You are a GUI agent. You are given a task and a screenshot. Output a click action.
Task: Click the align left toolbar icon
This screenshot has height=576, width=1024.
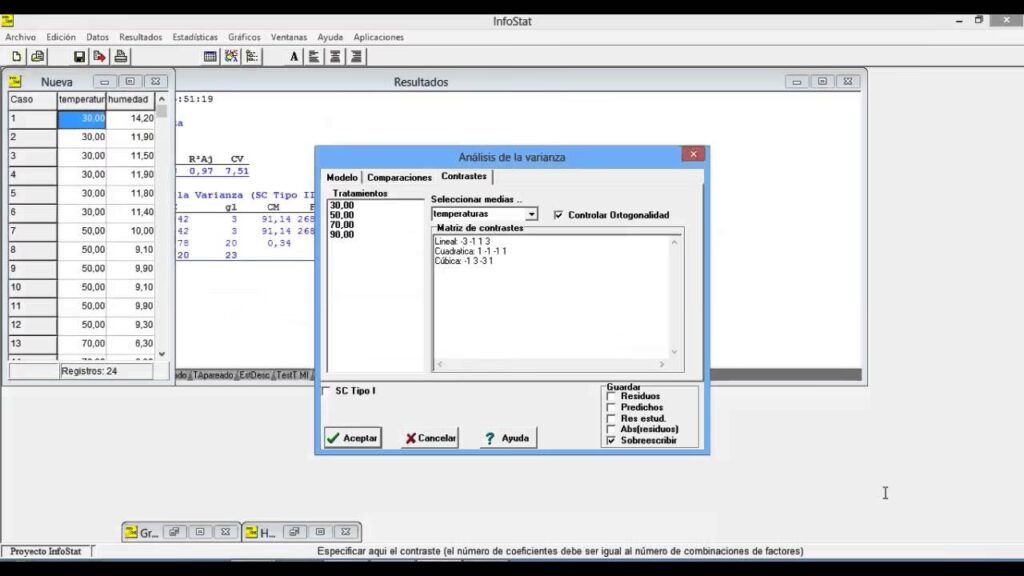click(314, 57)
